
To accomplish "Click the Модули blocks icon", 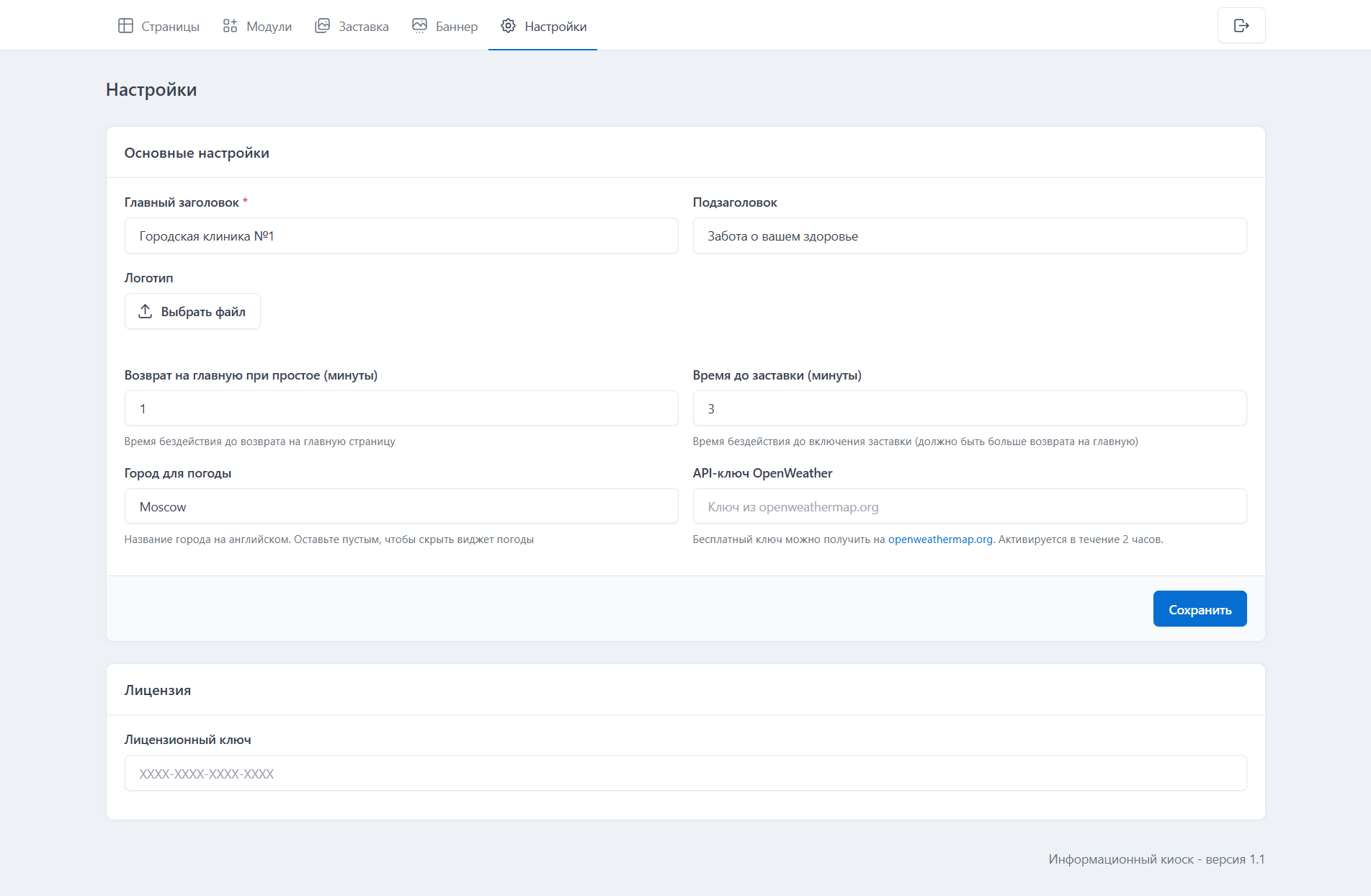I will [230, 26].
